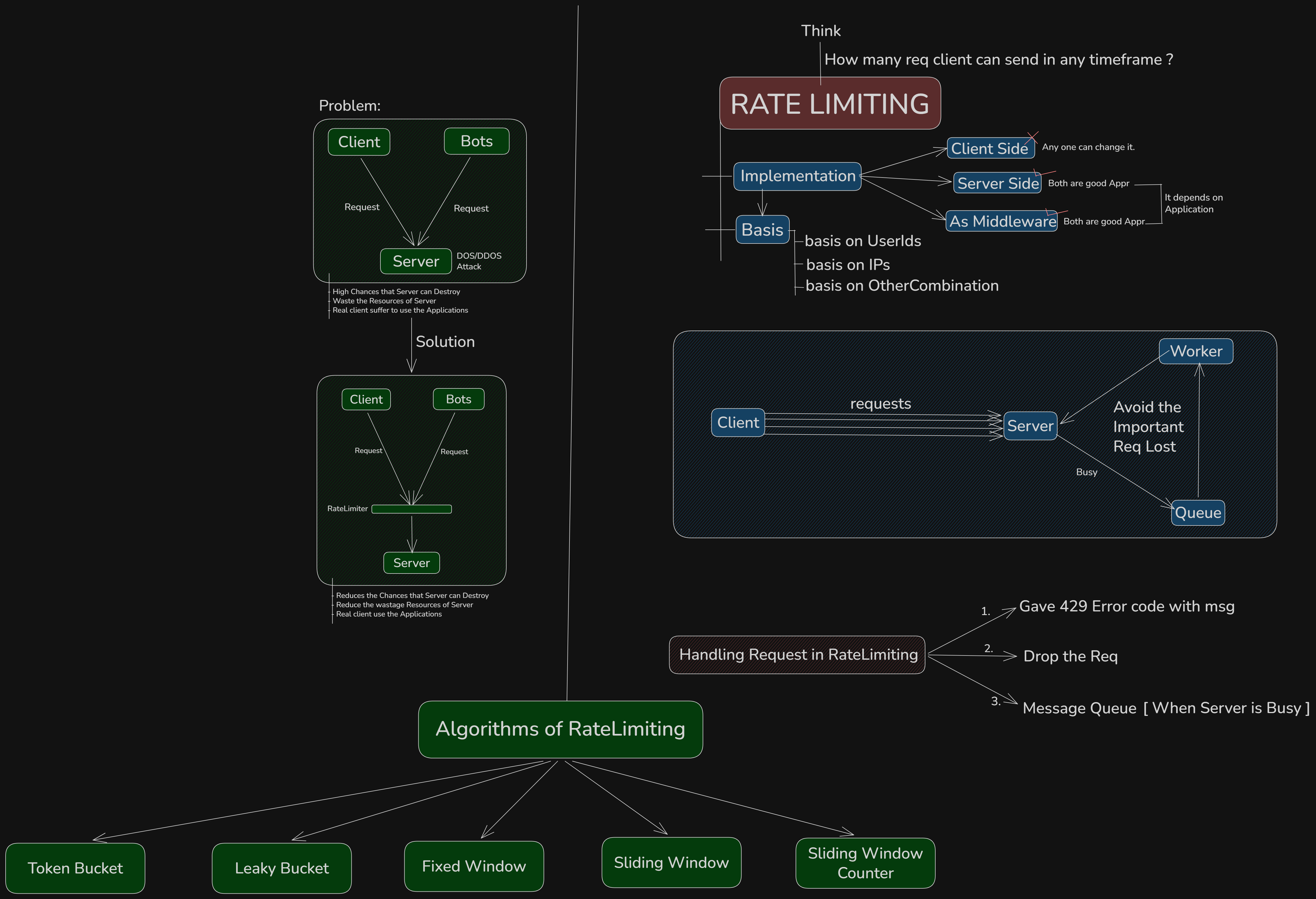1316x899 pixels.
Task: Select the Token Bucket box
Action: coord(75,868)
